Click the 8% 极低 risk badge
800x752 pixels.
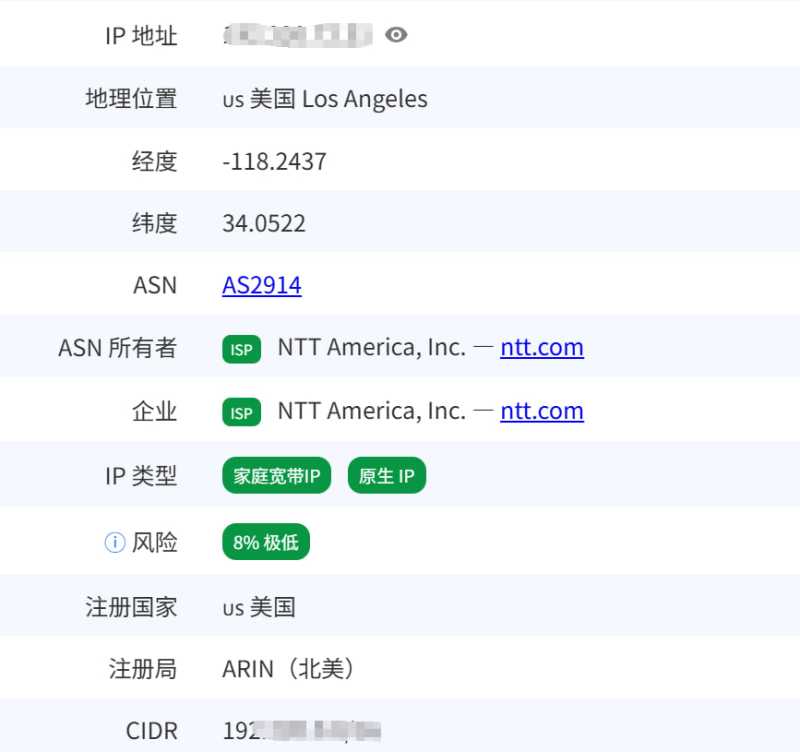coord(266,542)
